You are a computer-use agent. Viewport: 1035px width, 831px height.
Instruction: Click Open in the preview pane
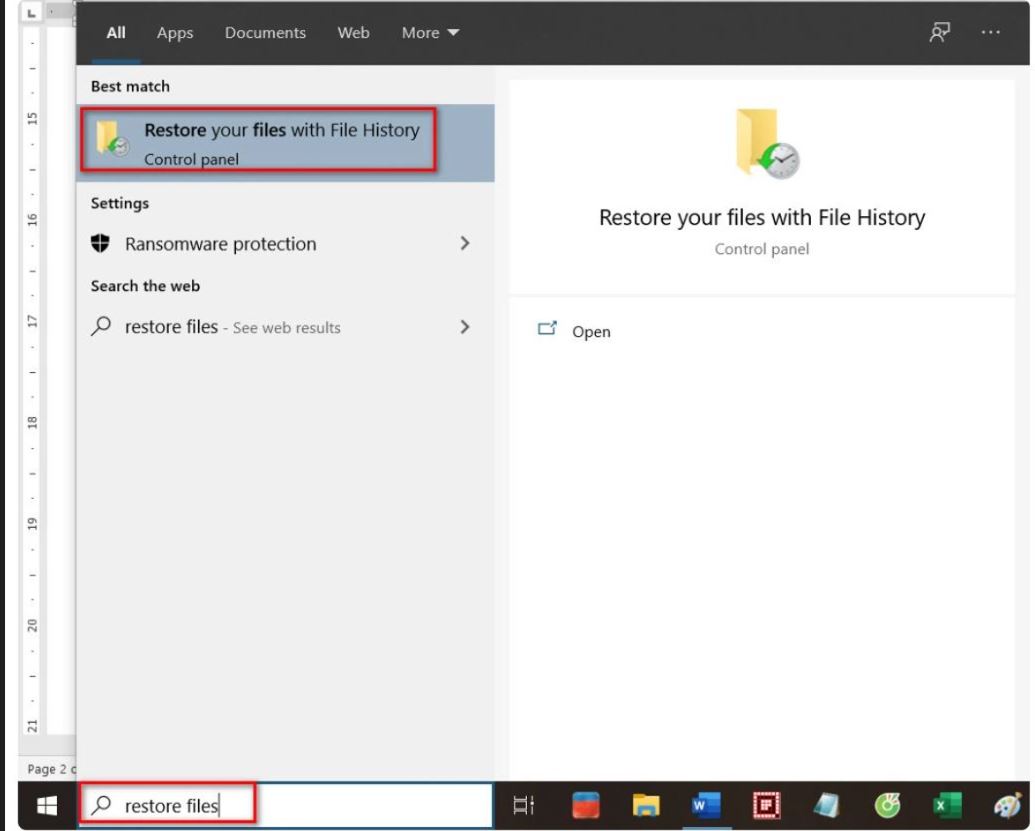[590, 332]
